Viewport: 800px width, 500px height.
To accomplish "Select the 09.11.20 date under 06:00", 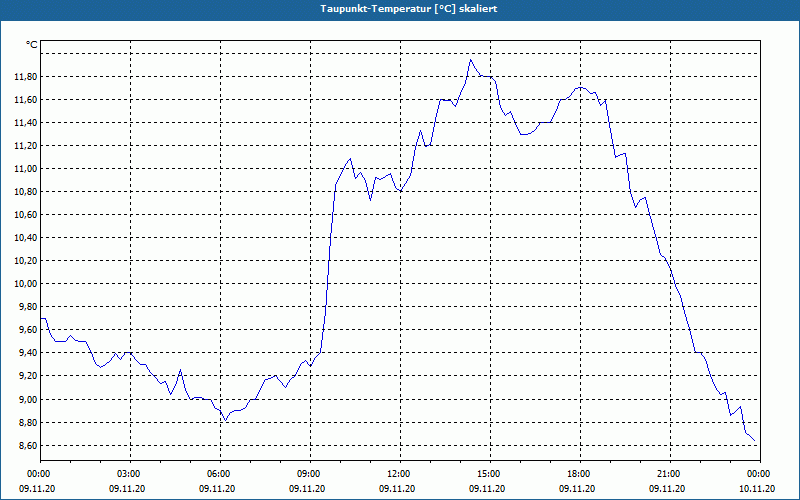I will tap(217, 489).
